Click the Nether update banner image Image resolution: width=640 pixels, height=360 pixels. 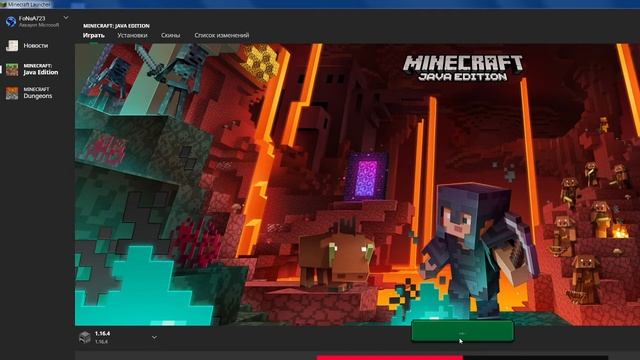[x=357, y=184]
